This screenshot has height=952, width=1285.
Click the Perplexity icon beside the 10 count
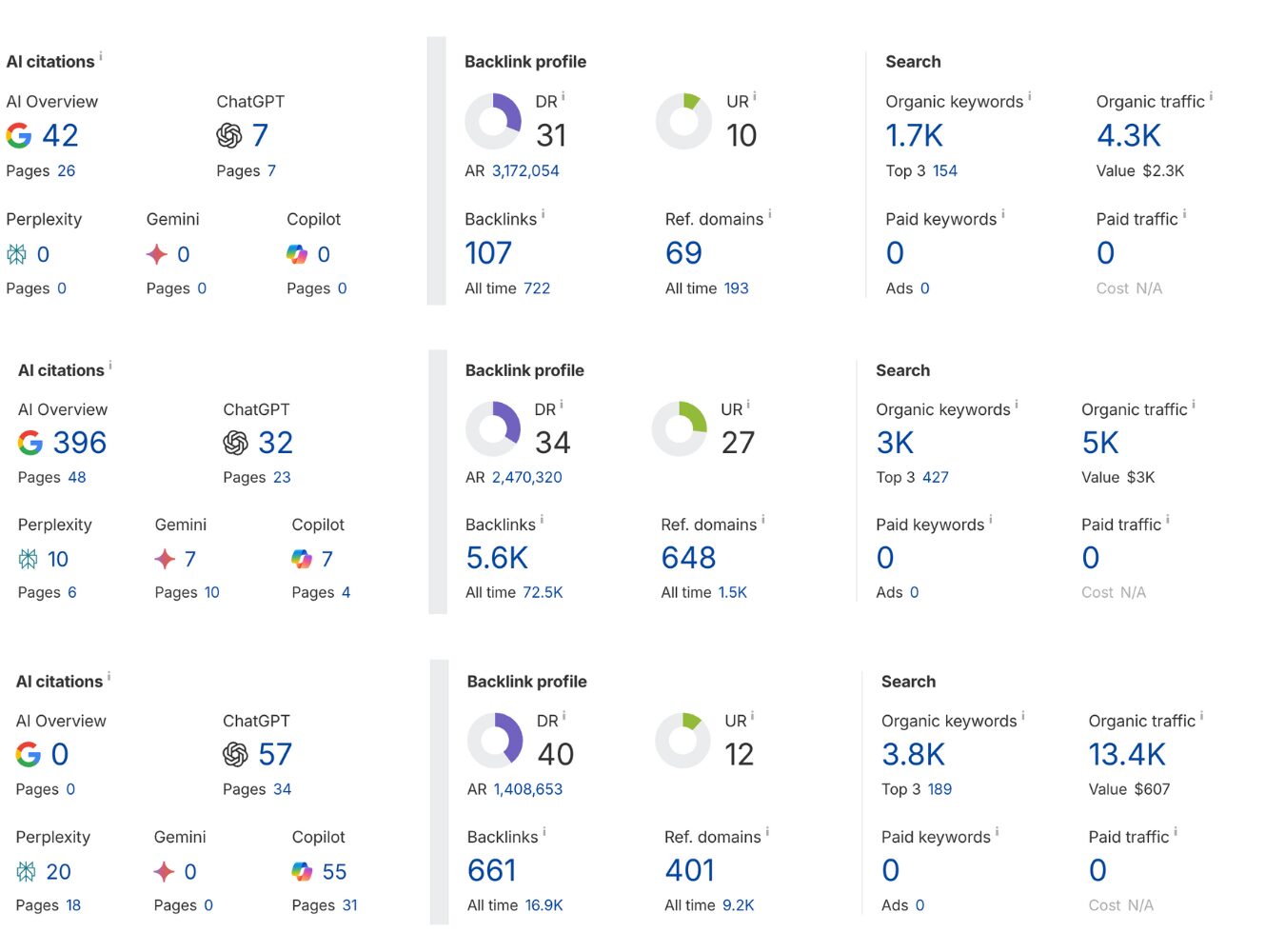tap(29, 559)
